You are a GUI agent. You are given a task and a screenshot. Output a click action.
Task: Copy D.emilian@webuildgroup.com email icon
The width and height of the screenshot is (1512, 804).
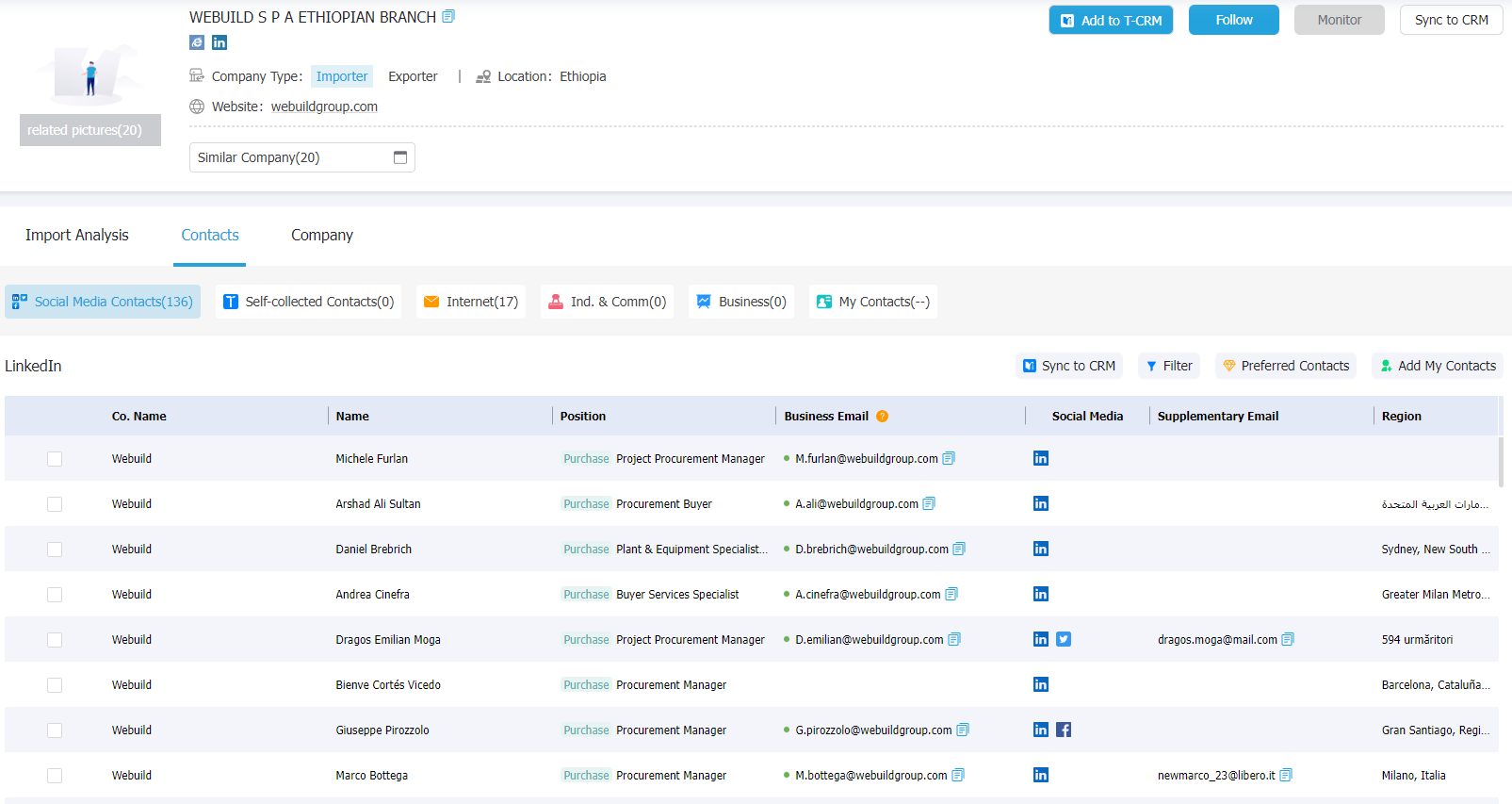tap(954, 639)
